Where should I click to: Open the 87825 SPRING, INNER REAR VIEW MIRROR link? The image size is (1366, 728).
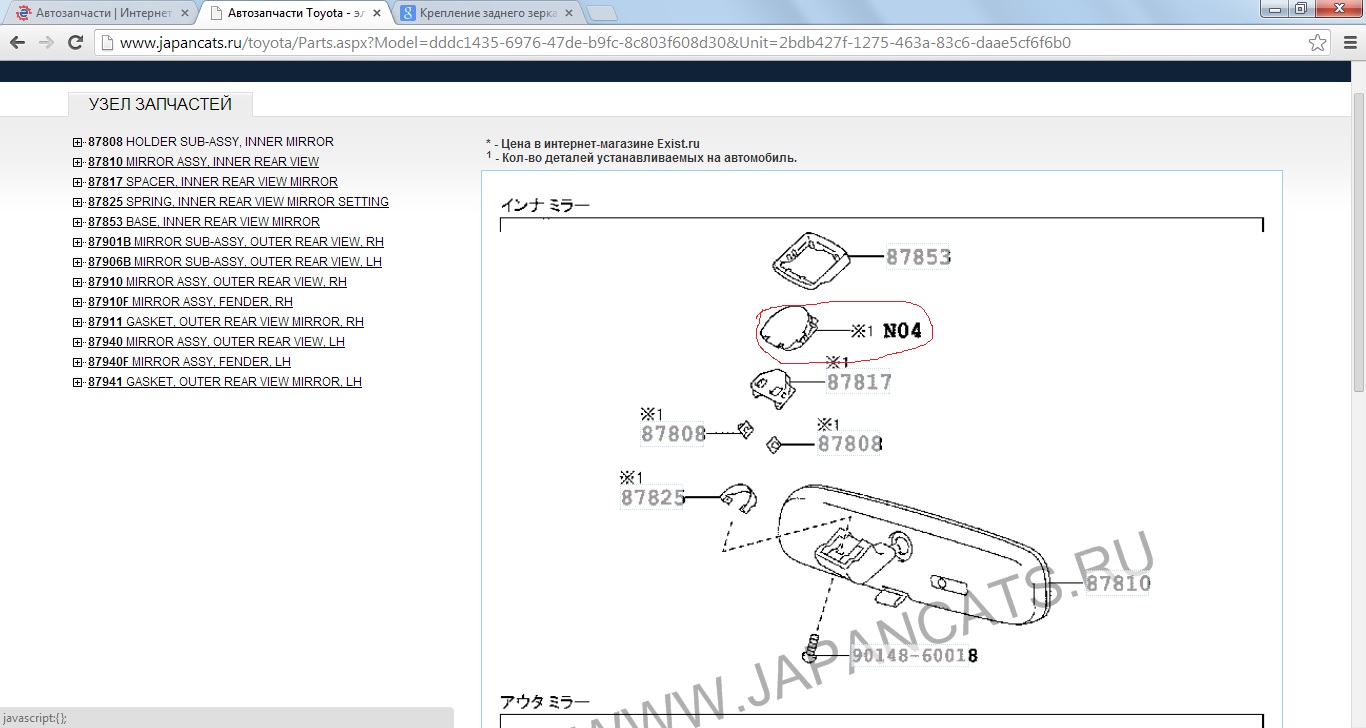[x=238, y=202]
